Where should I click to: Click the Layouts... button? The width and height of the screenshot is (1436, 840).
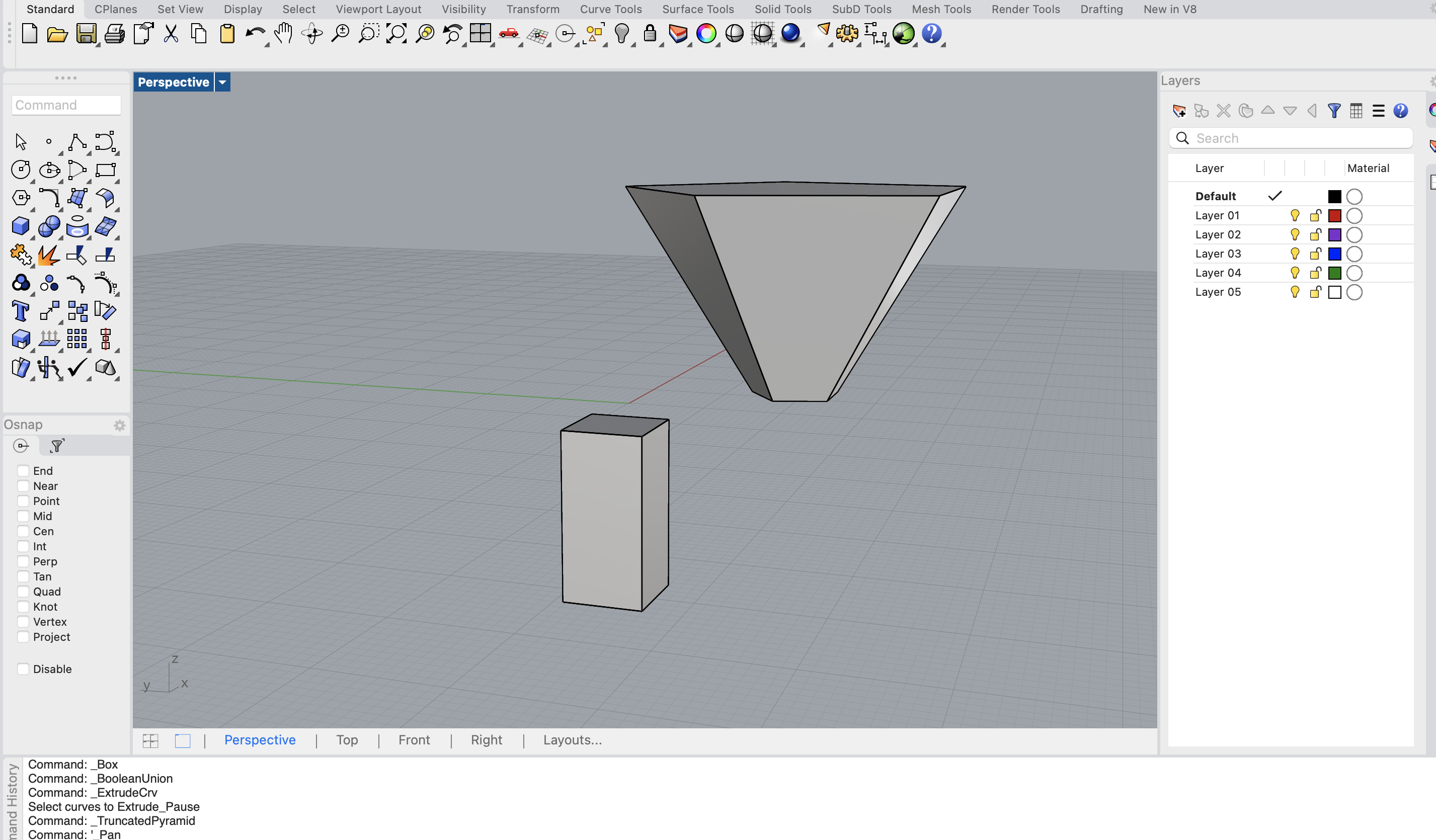pyautogui.click(x=572, y=740)
